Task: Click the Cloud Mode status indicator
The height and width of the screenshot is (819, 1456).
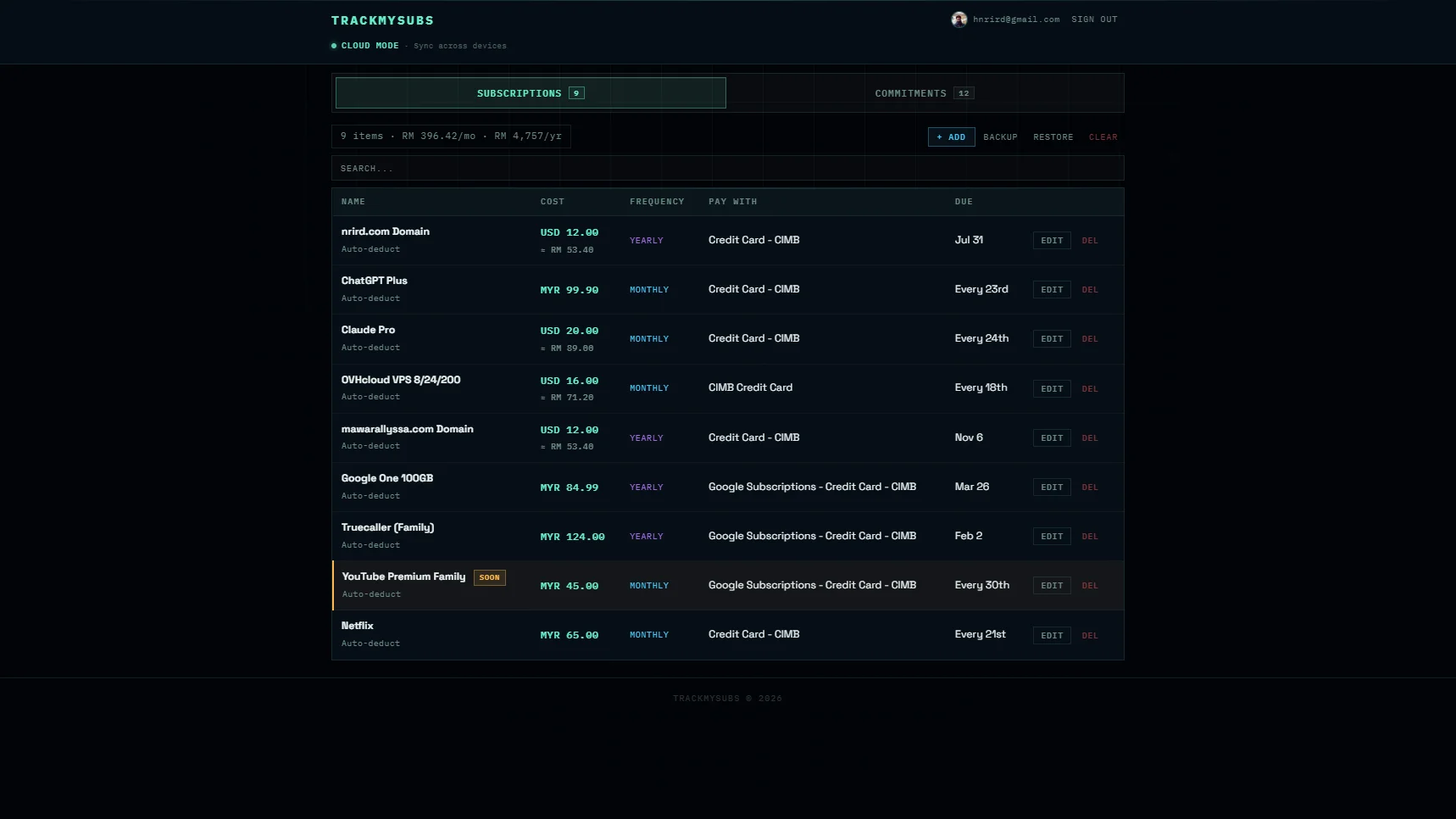Action: click(x=365, y=46)
